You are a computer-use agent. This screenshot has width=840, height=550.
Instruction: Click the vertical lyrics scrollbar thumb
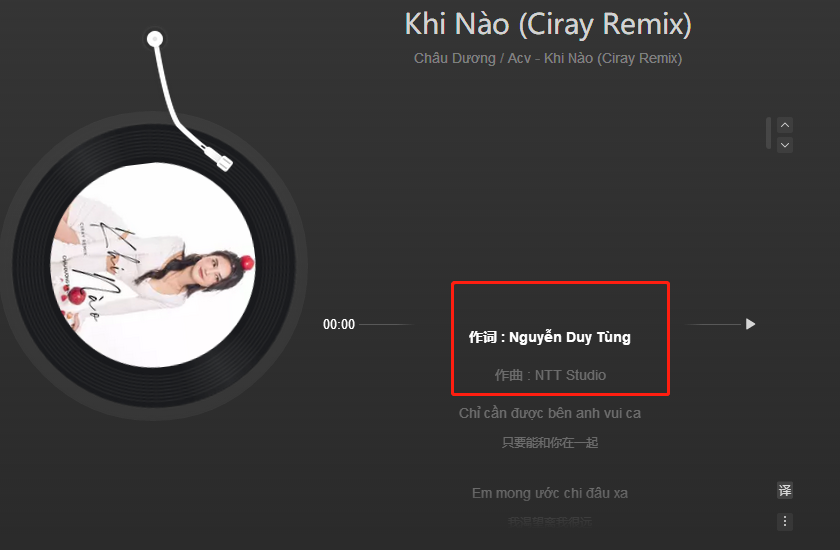tap(769, 133)
